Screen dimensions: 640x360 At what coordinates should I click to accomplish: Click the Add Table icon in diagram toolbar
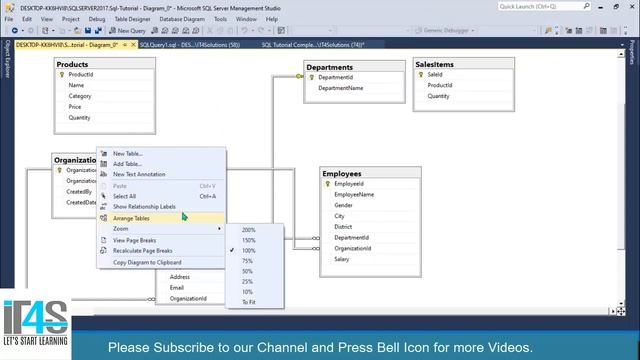coord(579,31)
